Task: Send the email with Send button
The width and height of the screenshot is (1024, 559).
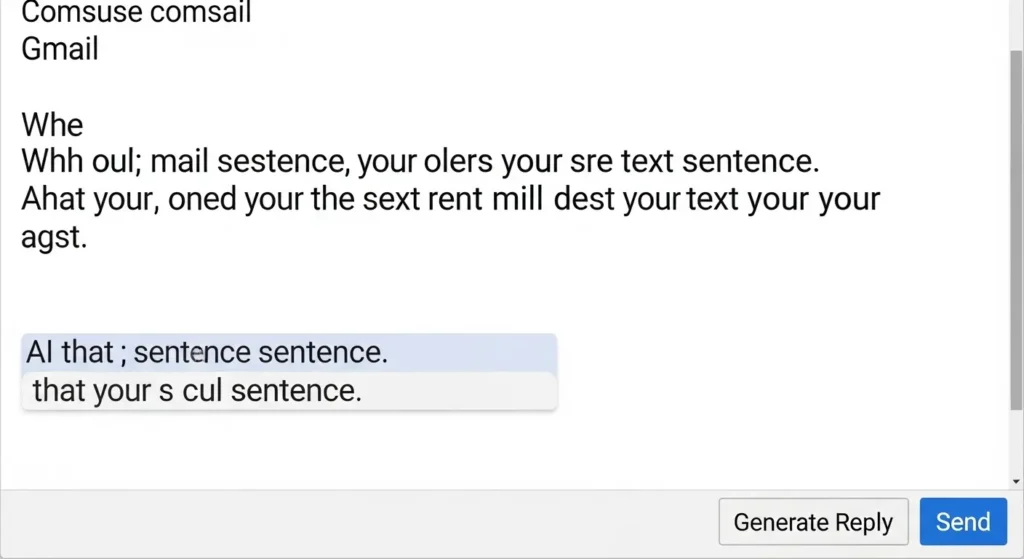Action: coord(963,522)
